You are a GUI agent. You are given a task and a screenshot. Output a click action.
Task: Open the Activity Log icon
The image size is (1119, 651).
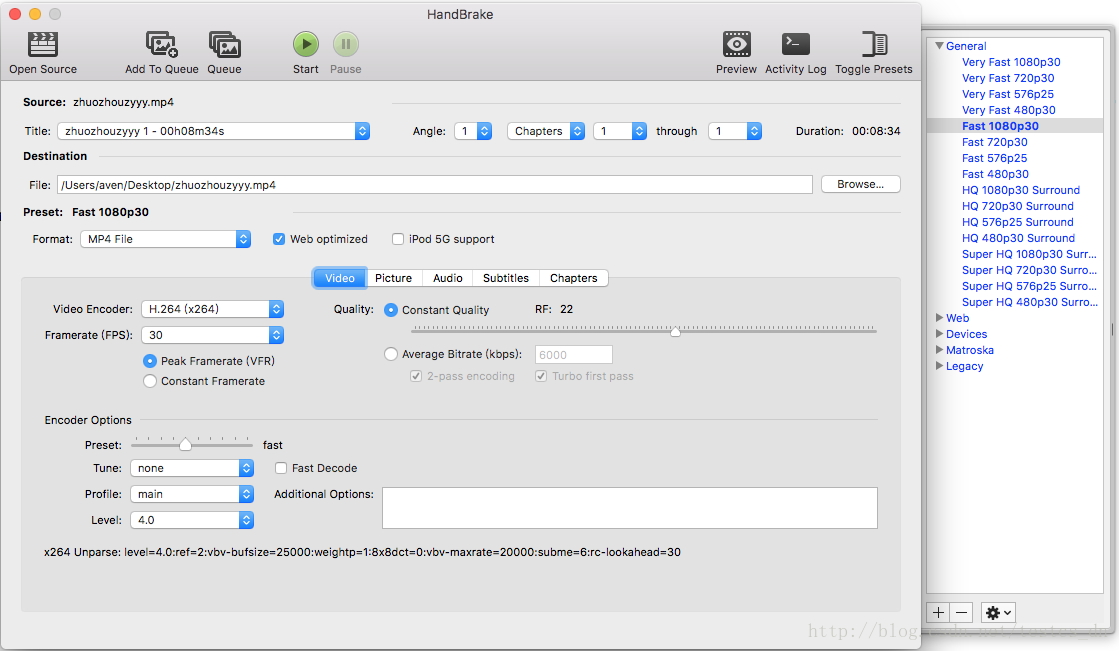pos(796,44)
